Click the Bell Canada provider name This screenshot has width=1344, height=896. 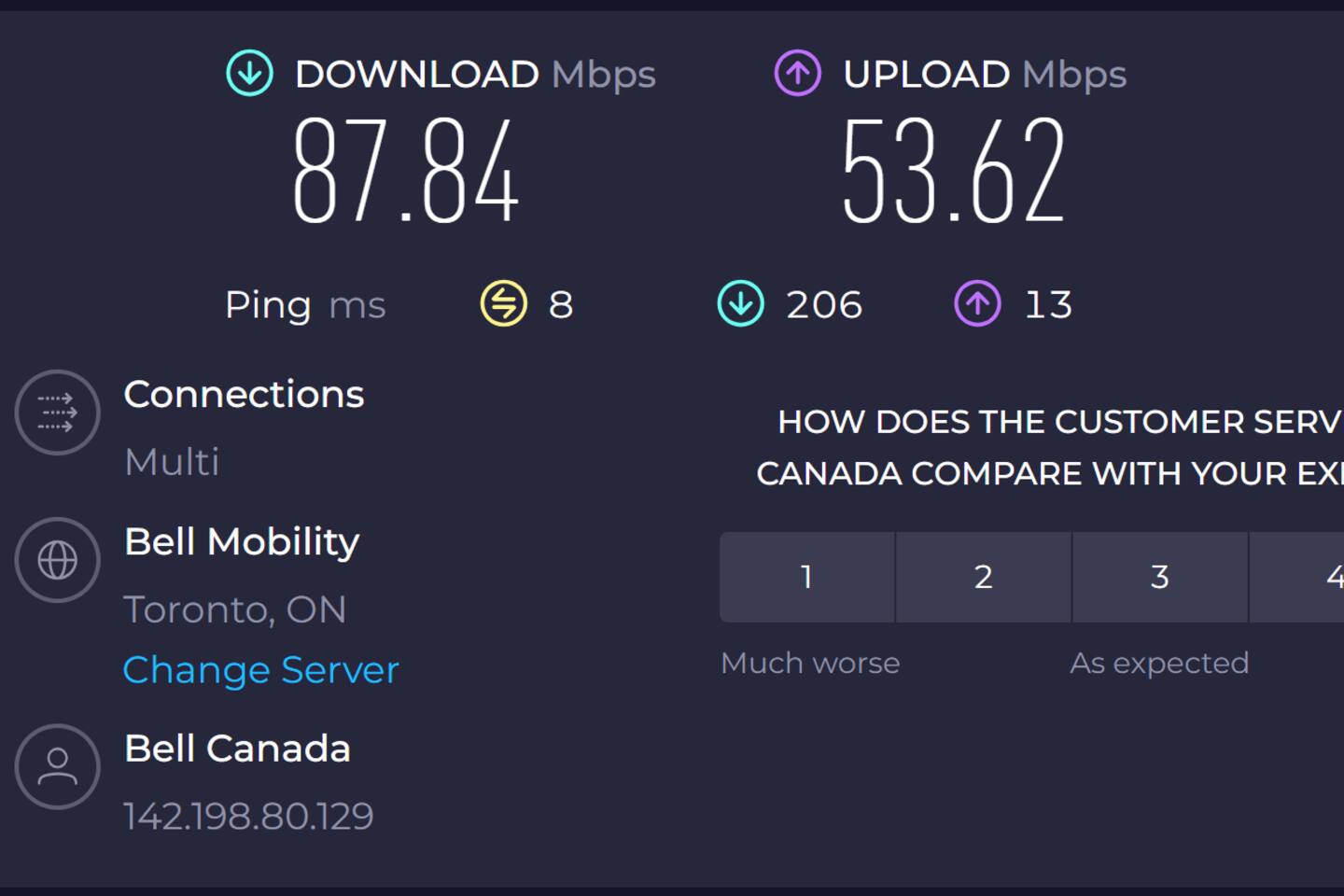237,749
